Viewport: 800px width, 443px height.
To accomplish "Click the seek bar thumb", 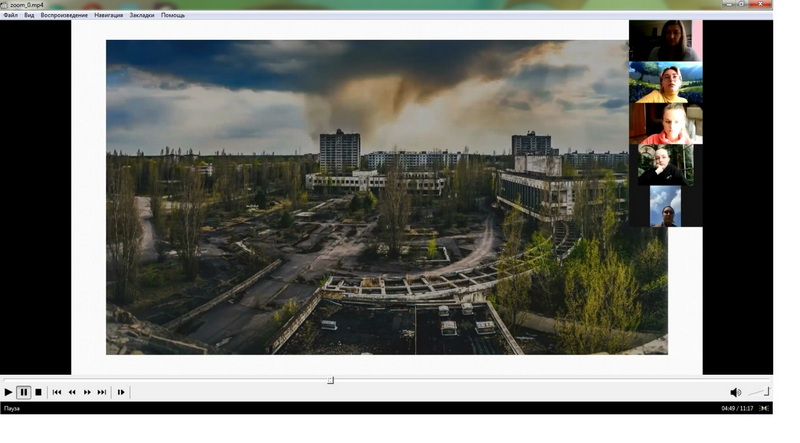I will tap(331, 380).
